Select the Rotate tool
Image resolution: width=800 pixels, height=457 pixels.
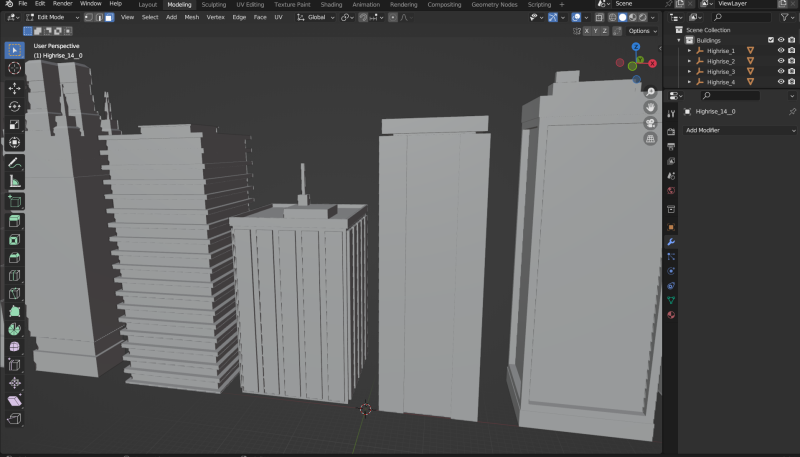point(14,106)
